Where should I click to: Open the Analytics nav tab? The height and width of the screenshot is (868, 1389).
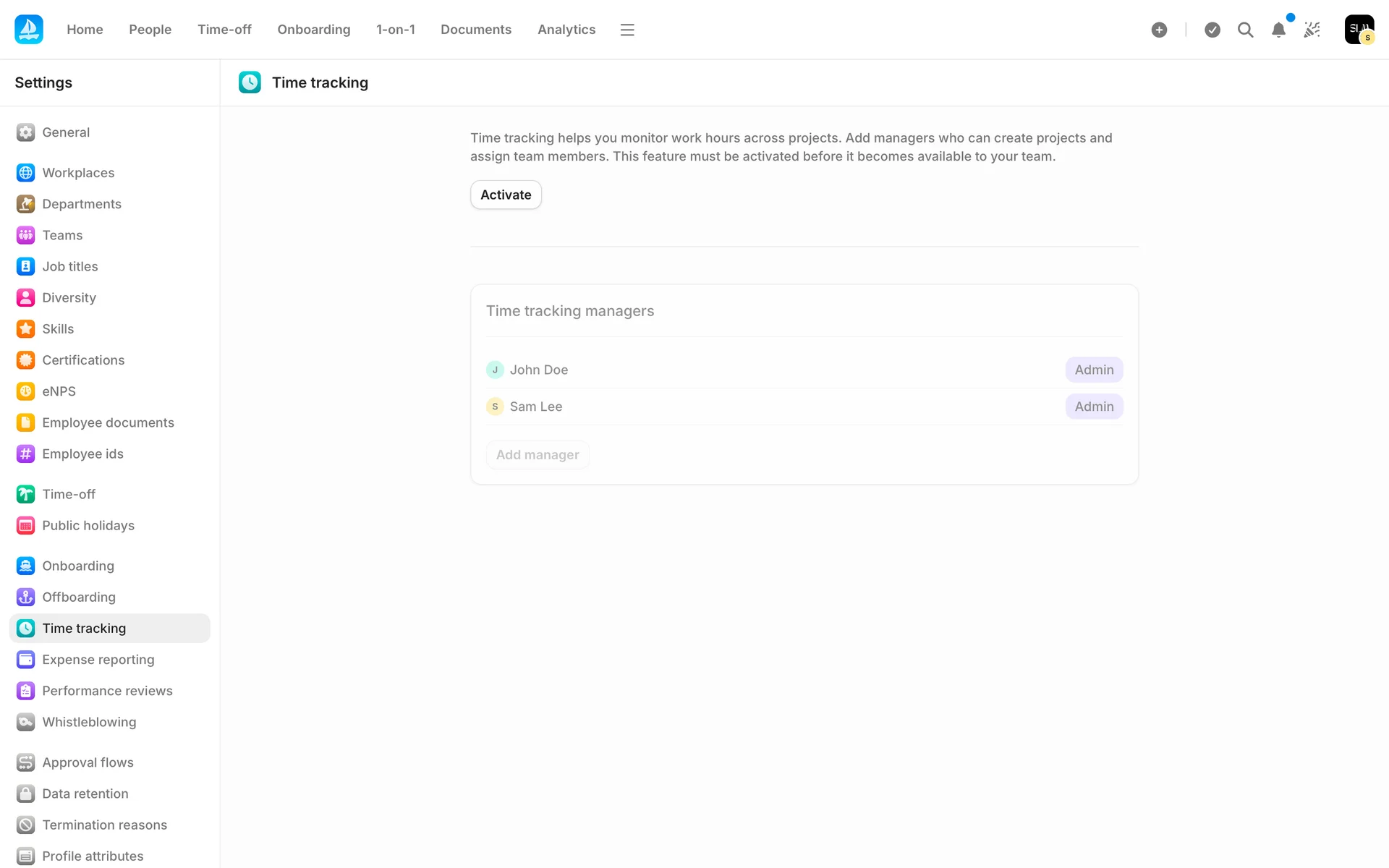(x=566, y=30)
